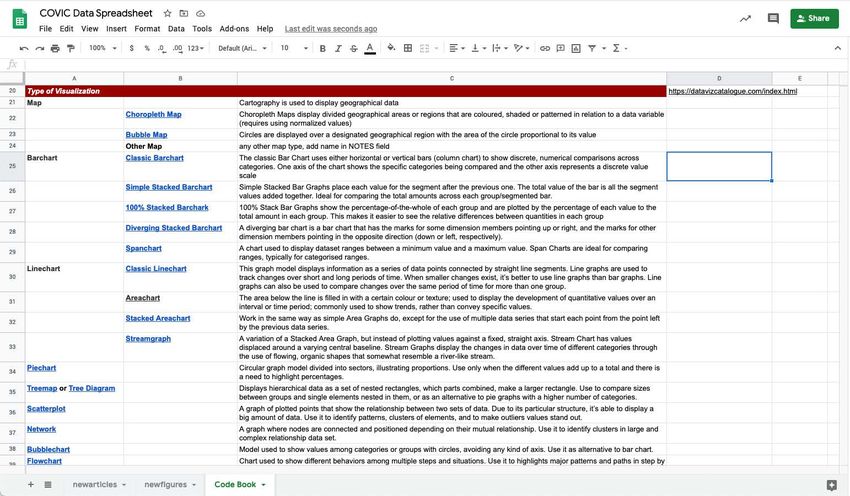Open font family Default dropdown
850x496 pixels.
tap(242, 48)
